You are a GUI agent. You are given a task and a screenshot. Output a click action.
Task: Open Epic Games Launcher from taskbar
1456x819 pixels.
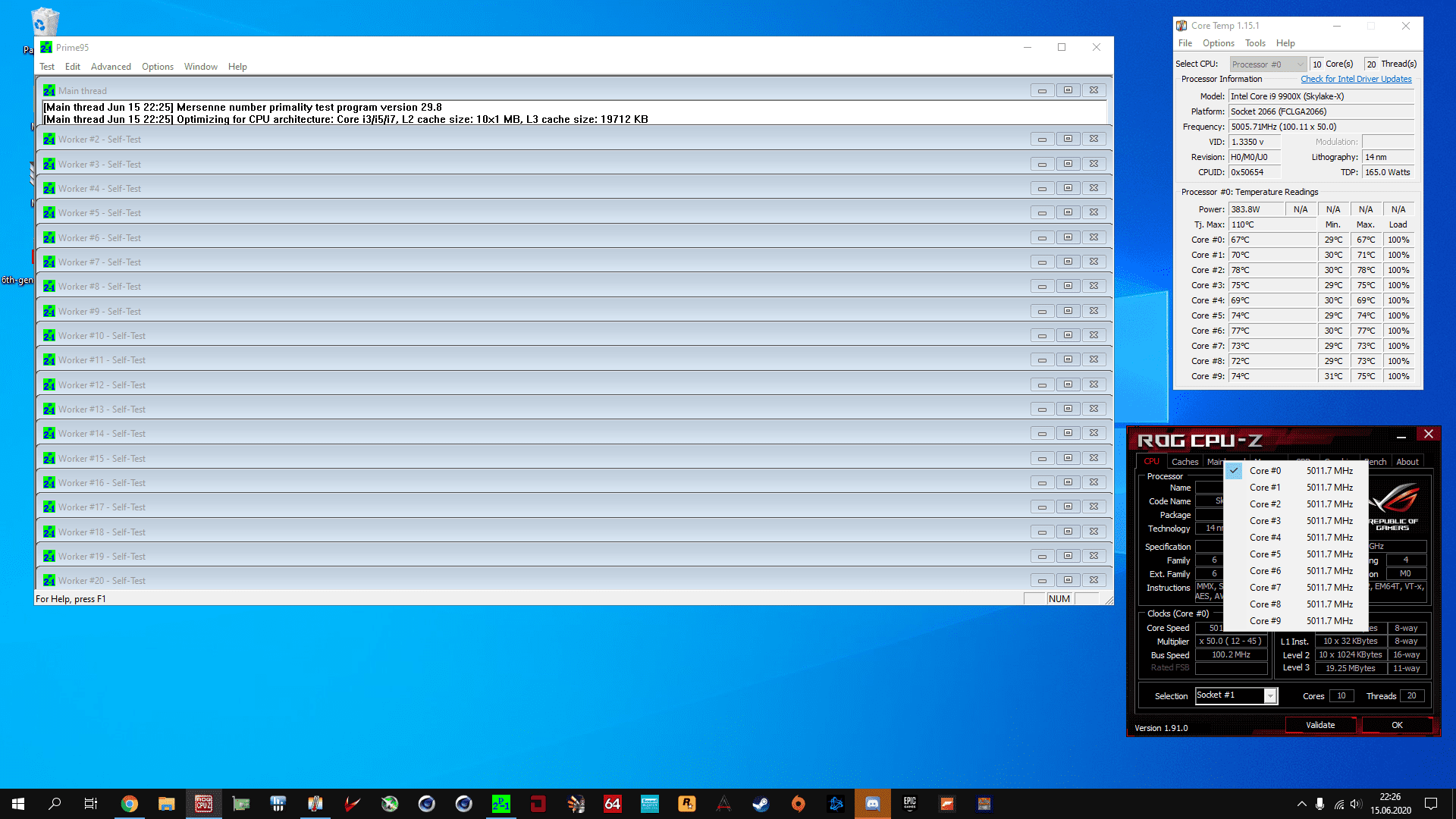[x=910, y=804]
